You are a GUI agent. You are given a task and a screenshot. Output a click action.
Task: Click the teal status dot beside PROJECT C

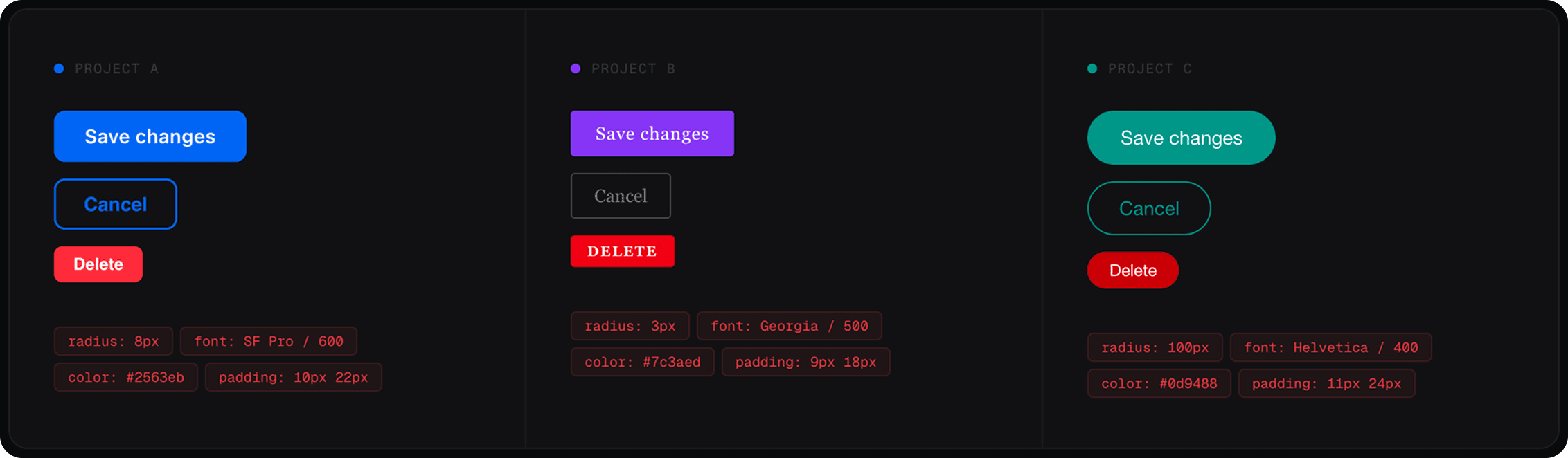pos(1092,69)
